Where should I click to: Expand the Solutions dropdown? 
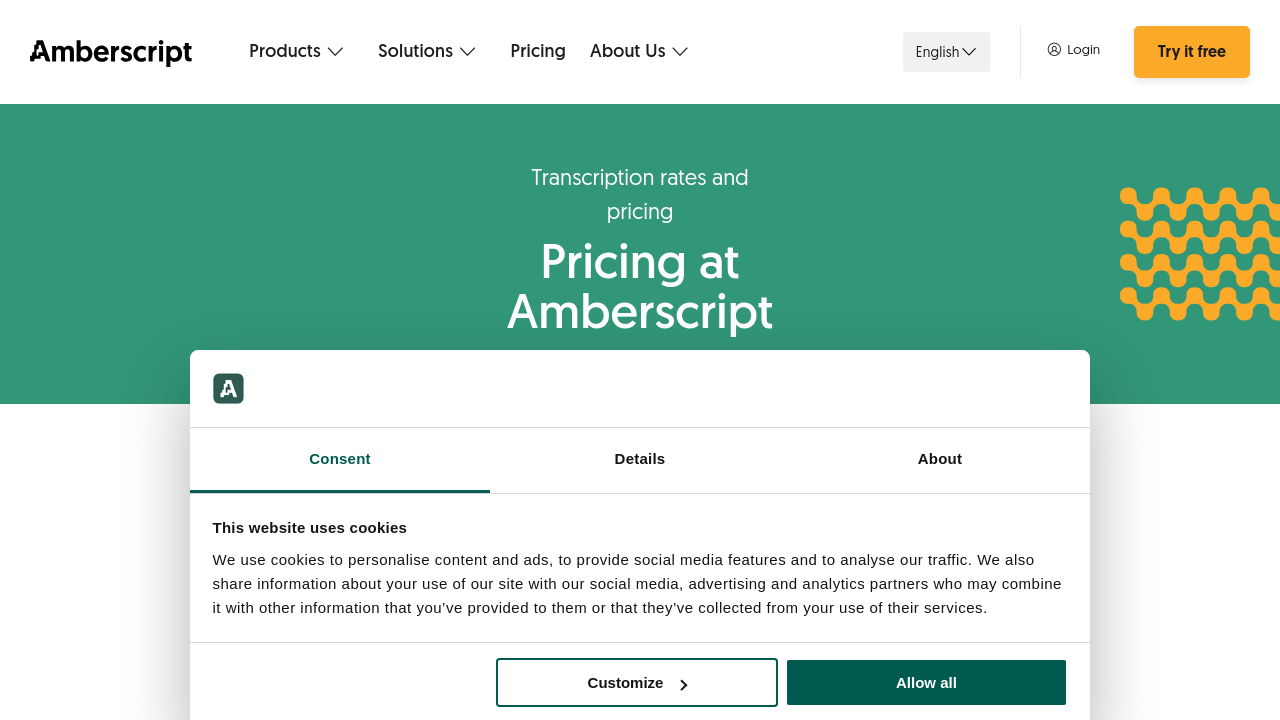(x=426, y=49)
